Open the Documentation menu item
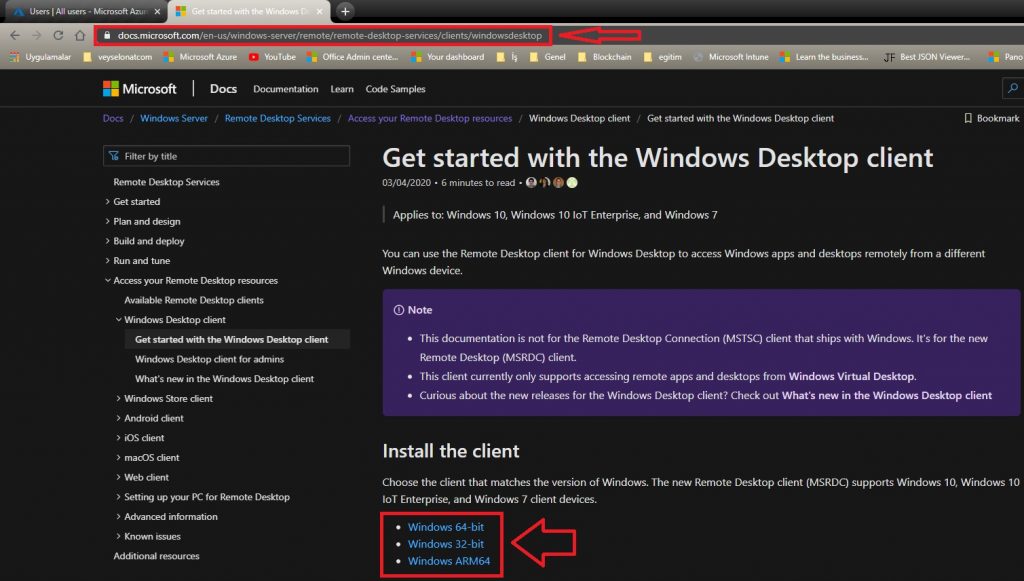Image resolution: width=1024 pixels, height=581 pixels. 285,89
